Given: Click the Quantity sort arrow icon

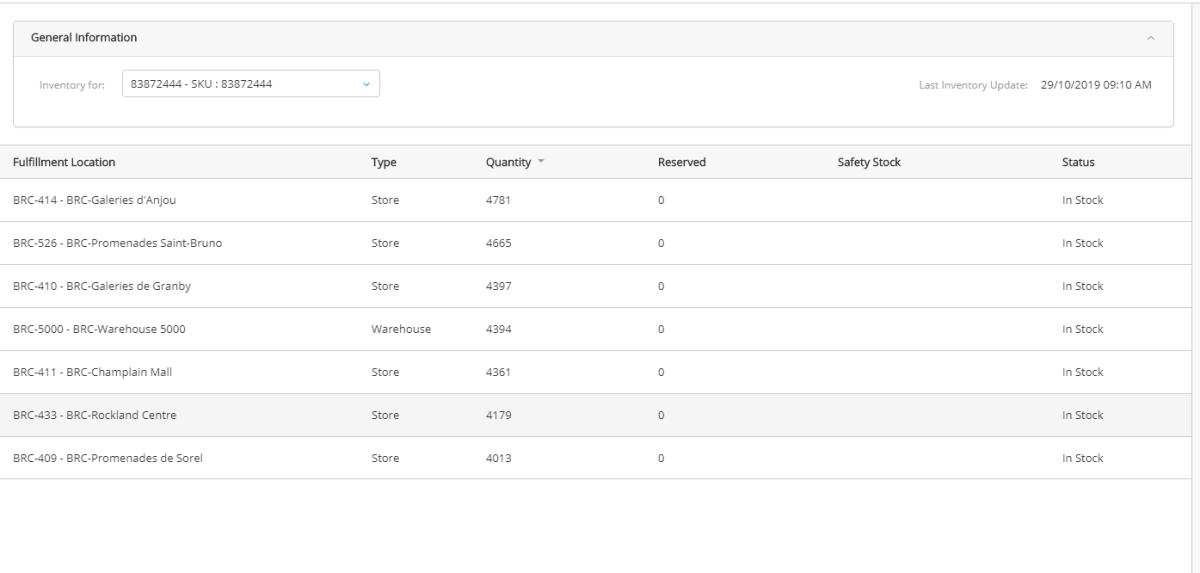Looking at the screenshot, I should point(542,162).
